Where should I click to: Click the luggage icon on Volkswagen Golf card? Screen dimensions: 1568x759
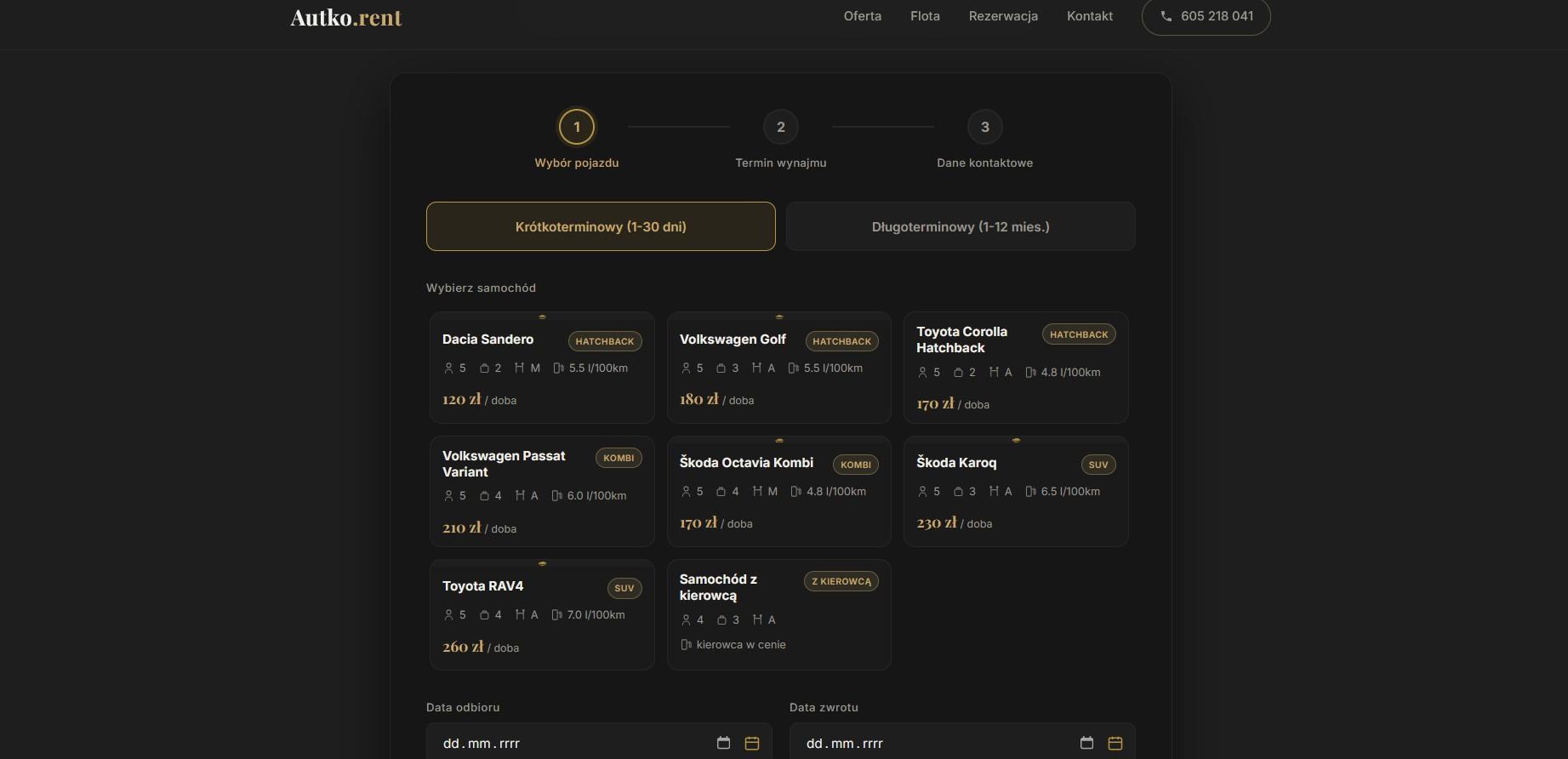[x=721, y=368]
